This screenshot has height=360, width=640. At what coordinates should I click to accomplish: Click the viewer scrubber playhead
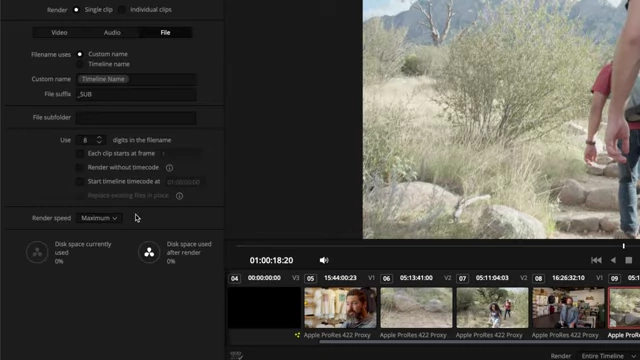(624, 246)
